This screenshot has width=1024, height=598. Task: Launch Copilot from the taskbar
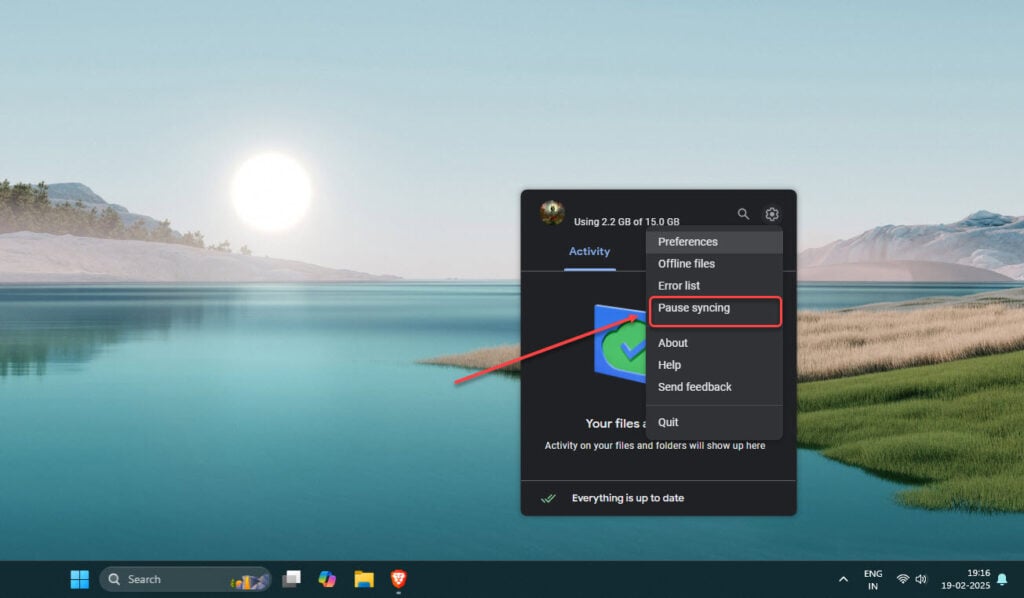click(327, 579)
